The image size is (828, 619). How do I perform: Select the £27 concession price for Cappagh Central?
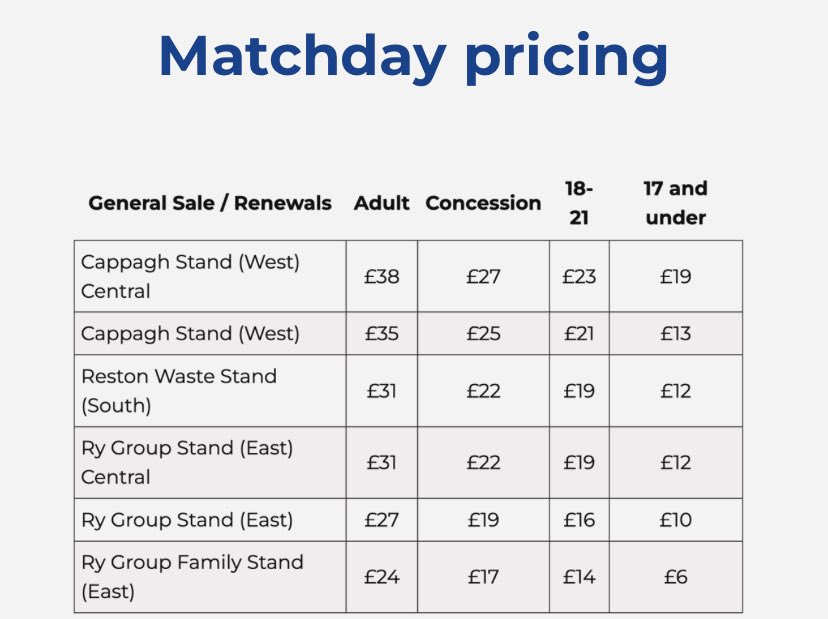click(x=483, y=276)
